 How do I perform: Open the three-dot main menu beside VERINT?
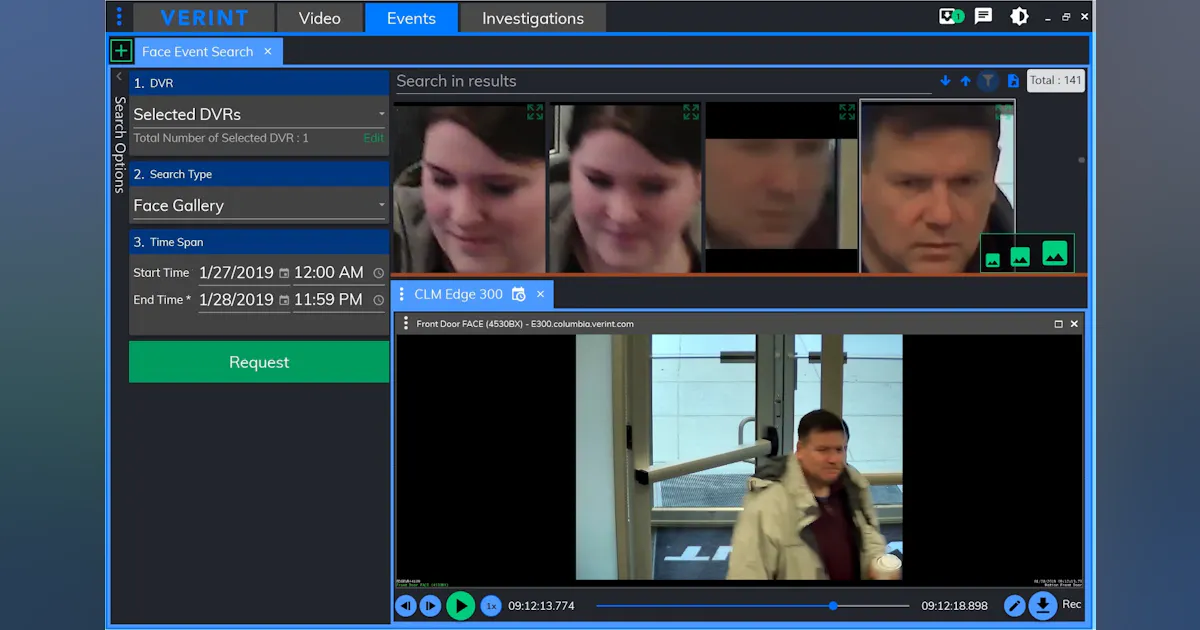tap(119, 17)
